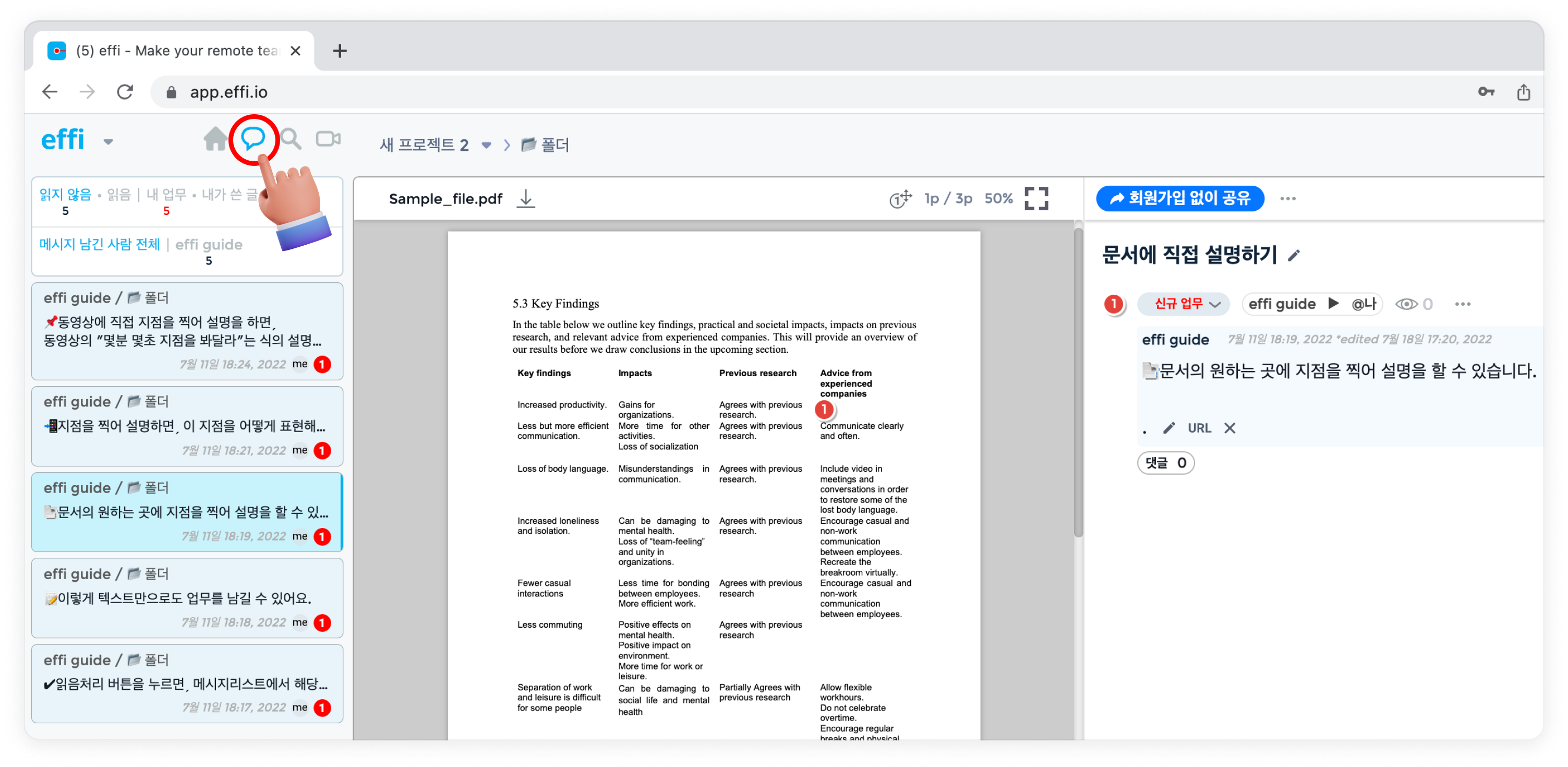Delete the message with the X icon
Image resolution: width=1568 pixels, height=767 pixels.
click(x=1230, y=428)
